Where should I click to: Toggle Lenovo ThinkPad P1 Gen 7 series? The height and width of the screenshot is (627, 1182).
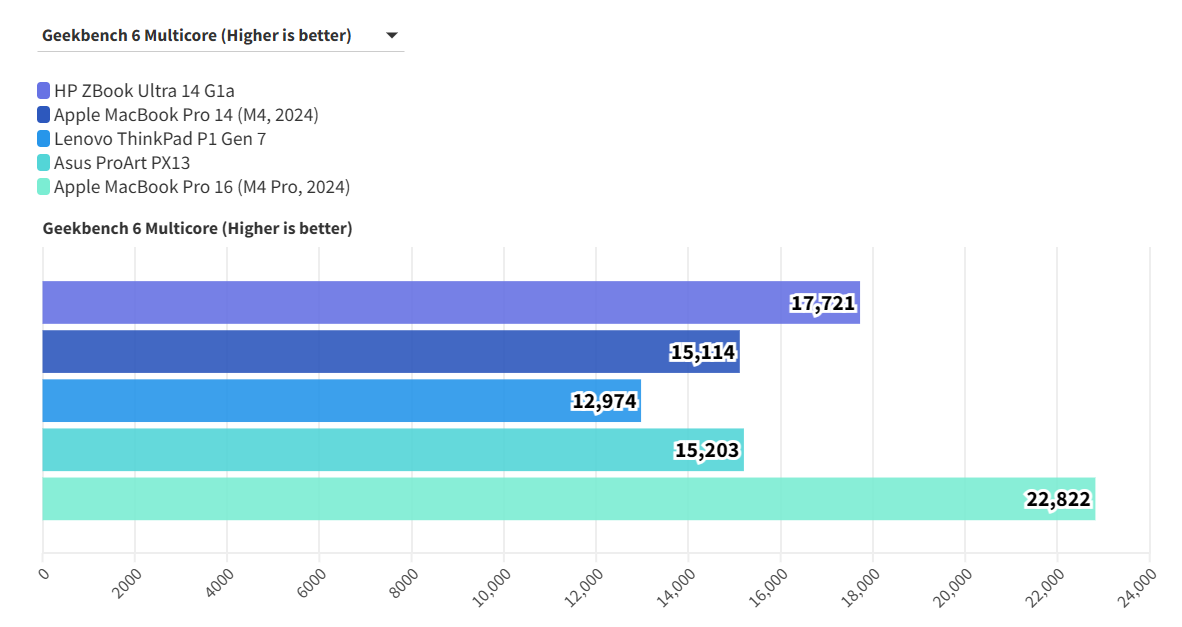(160, 139)
